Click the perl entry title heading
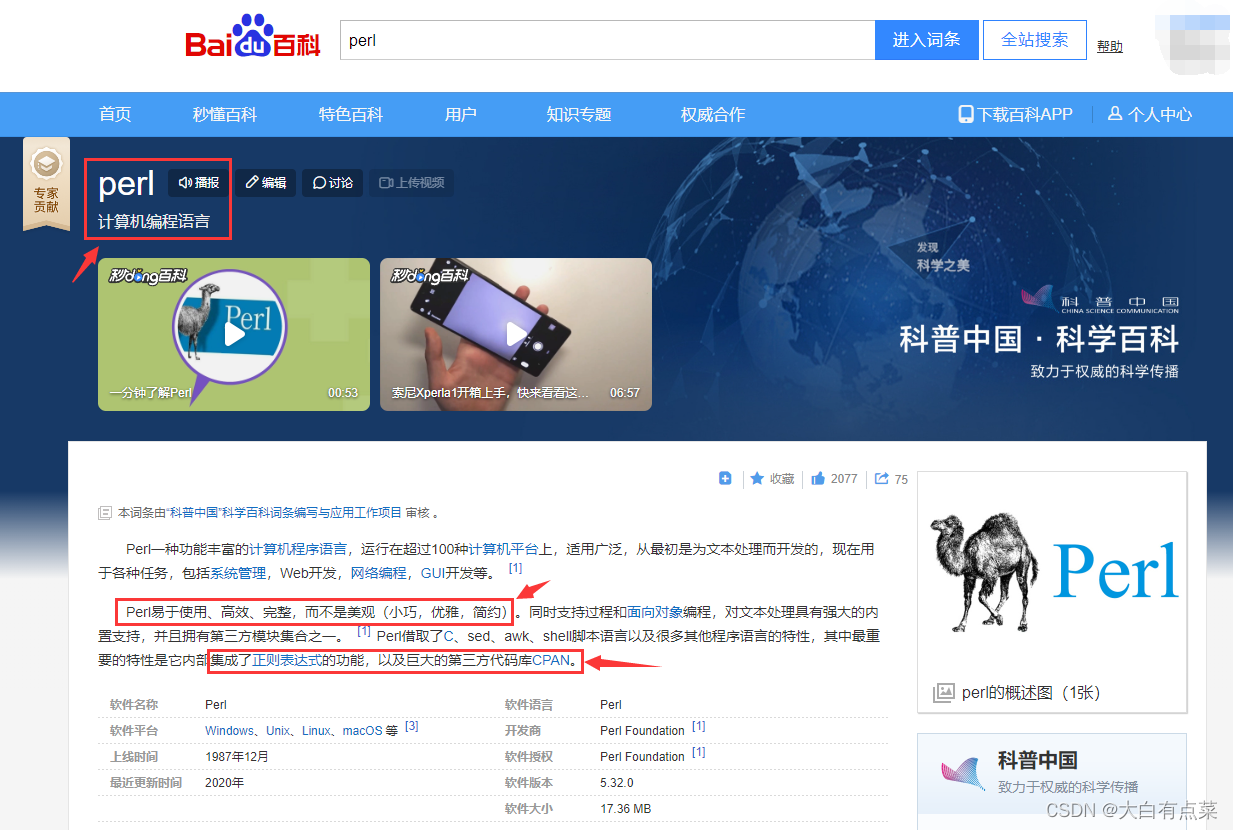1233x830 pixels. pyautogui.click(x=126, y=183)
